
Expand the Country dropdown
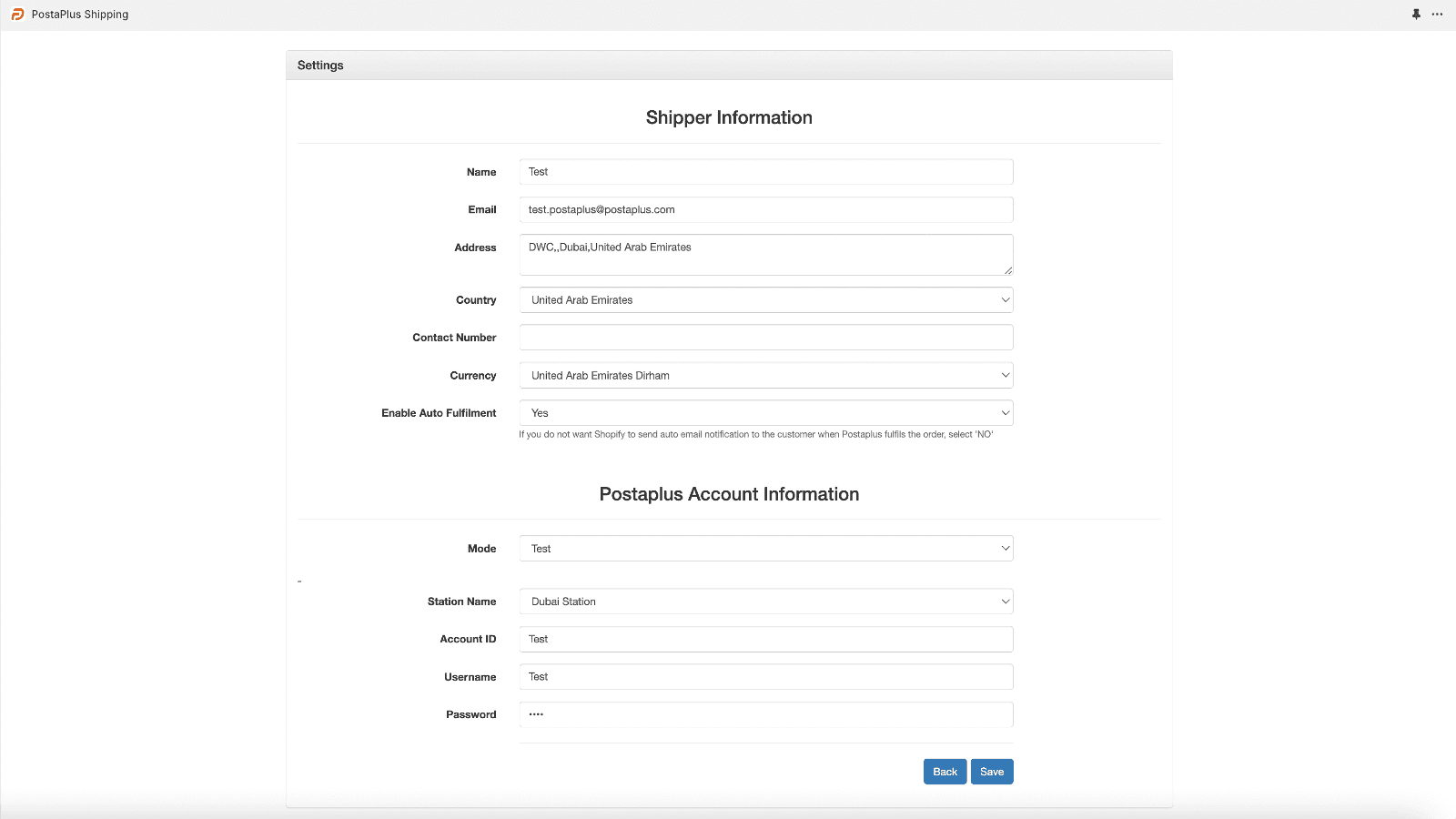(x=765, y=300)
